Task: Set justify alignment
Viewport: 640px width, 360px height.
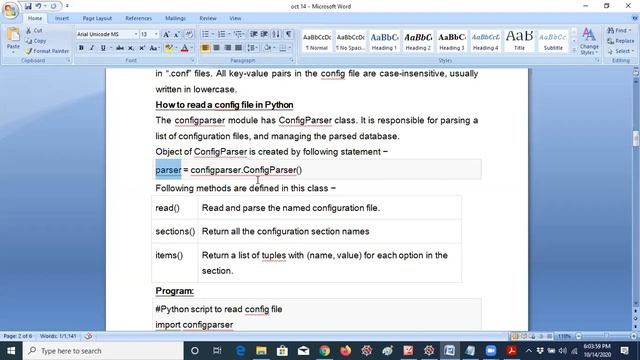Action: (x=238, y=48)
